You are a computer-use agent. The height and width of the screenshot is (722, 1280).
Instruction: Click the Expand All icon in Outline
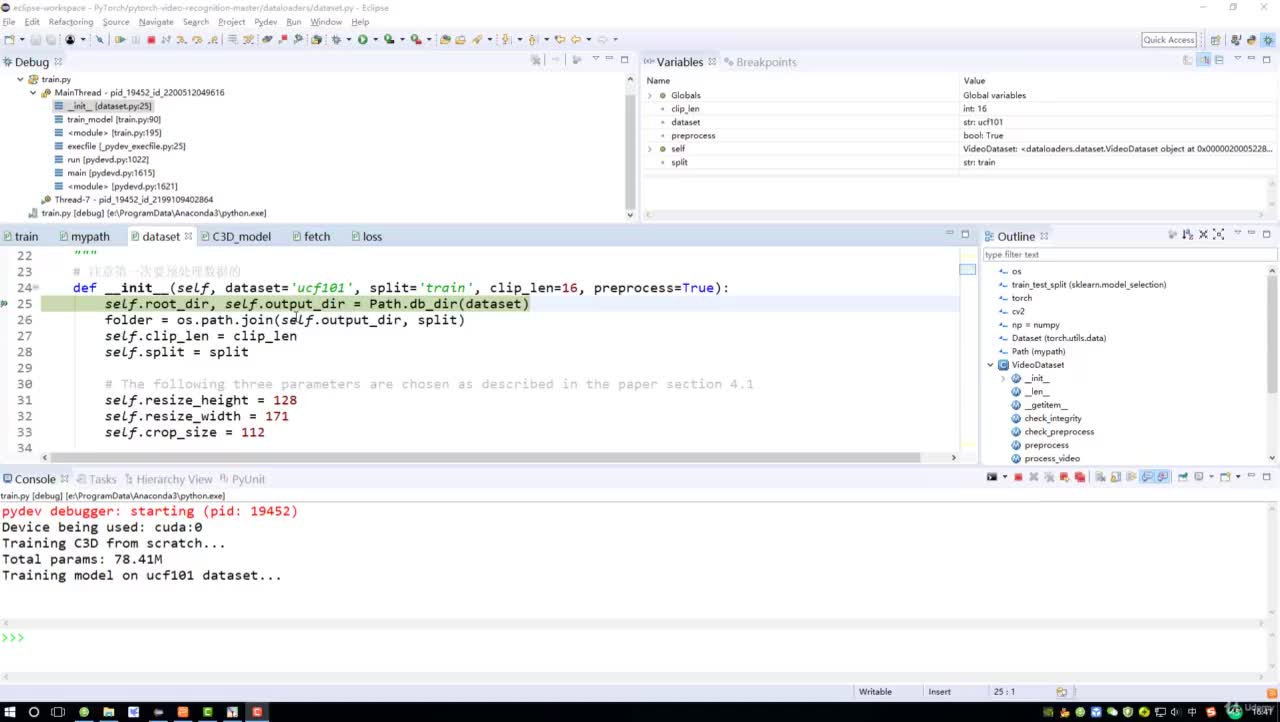1218,235
